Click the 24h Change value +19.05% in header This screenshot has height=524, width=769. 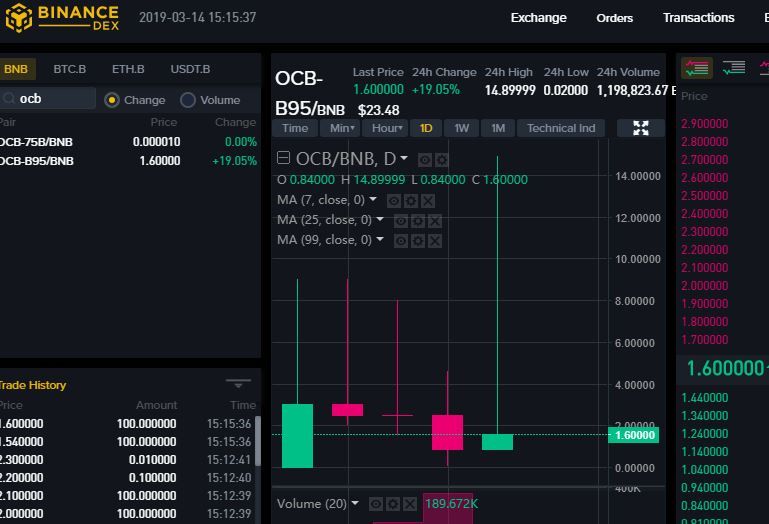[436, 90]
